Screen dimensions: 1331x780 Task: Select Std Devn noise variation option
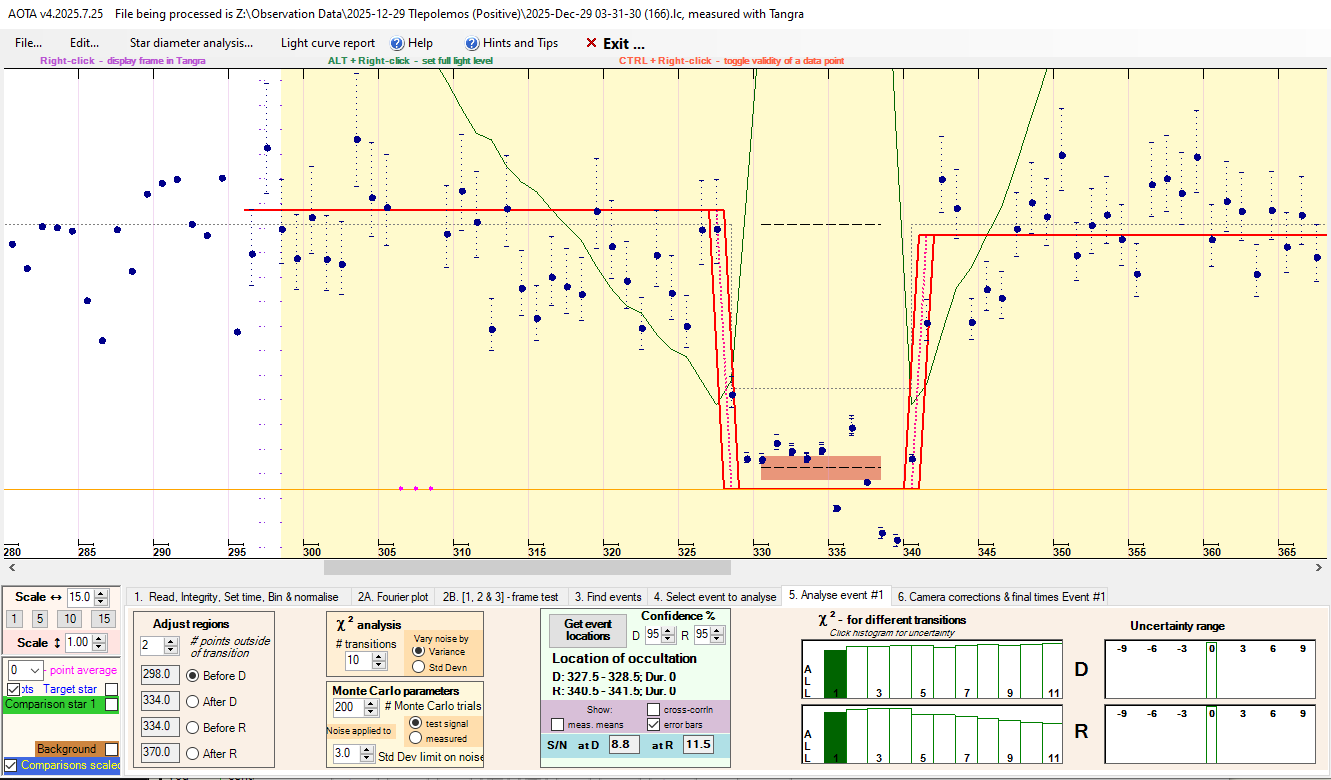click(416, 667)
